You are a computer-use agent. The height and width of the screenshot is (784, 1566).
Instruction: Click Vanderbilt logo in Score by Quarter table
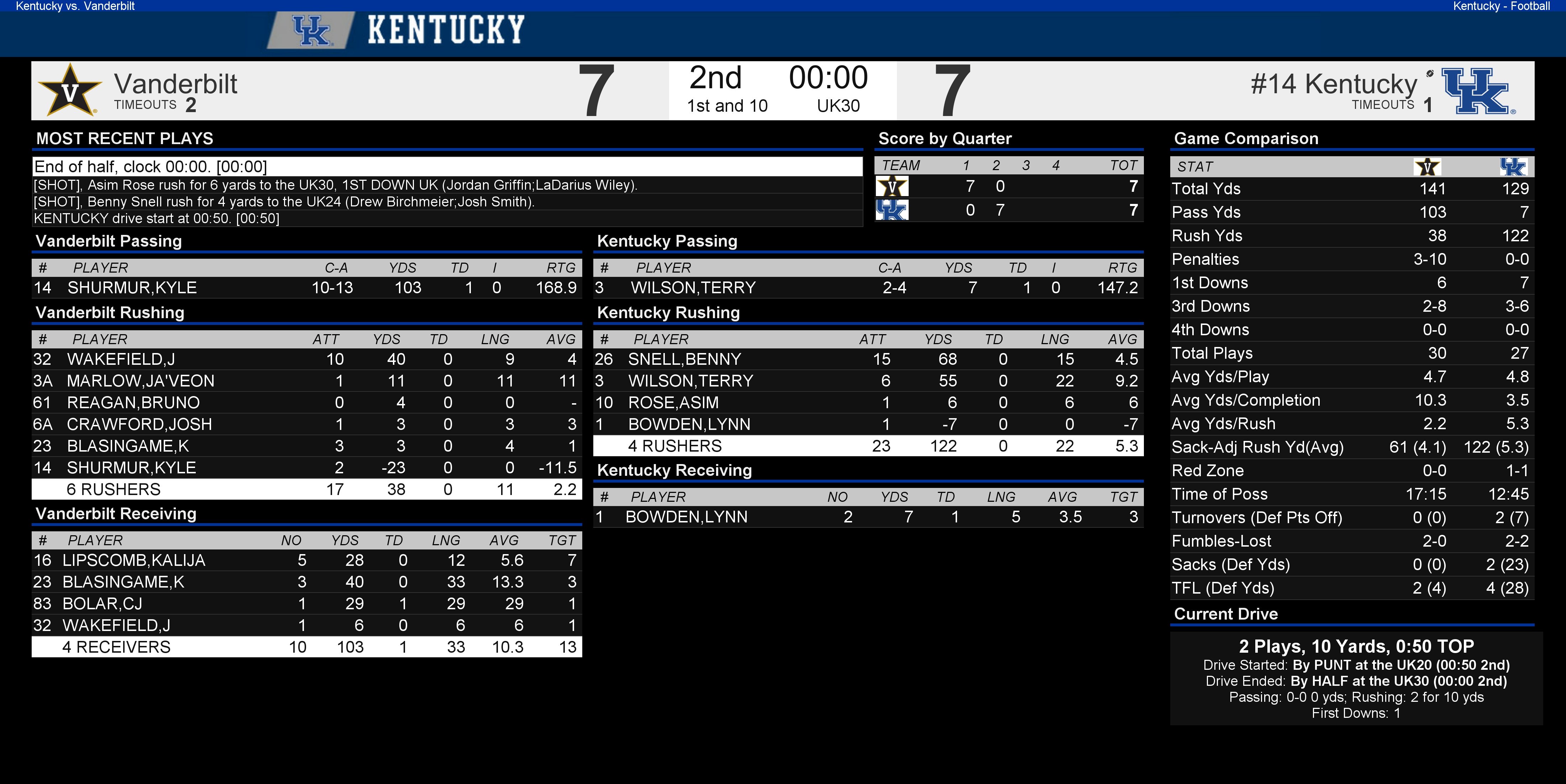click(x=892, y=186)
